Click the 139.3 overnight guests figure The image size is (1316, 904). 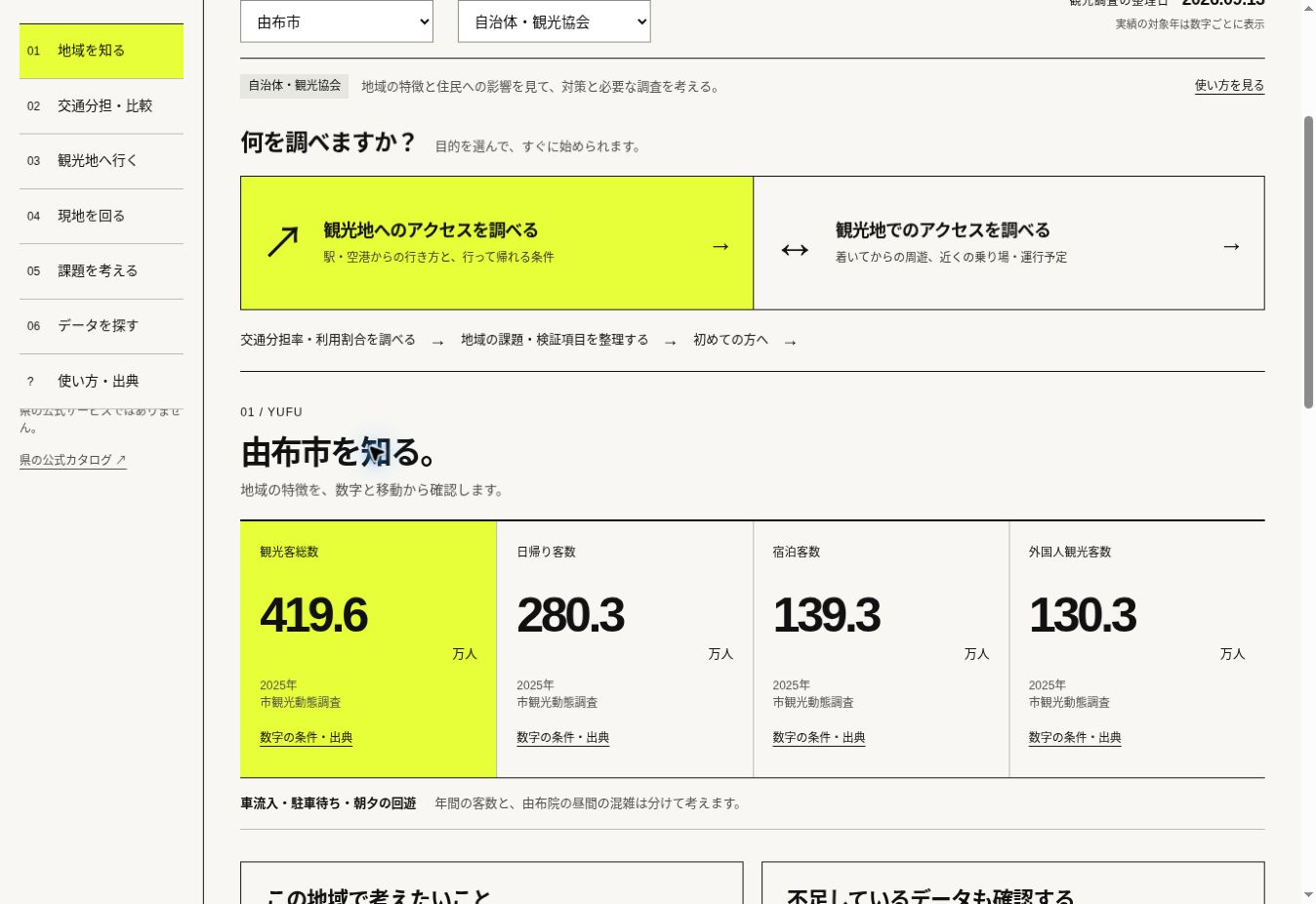826,615
